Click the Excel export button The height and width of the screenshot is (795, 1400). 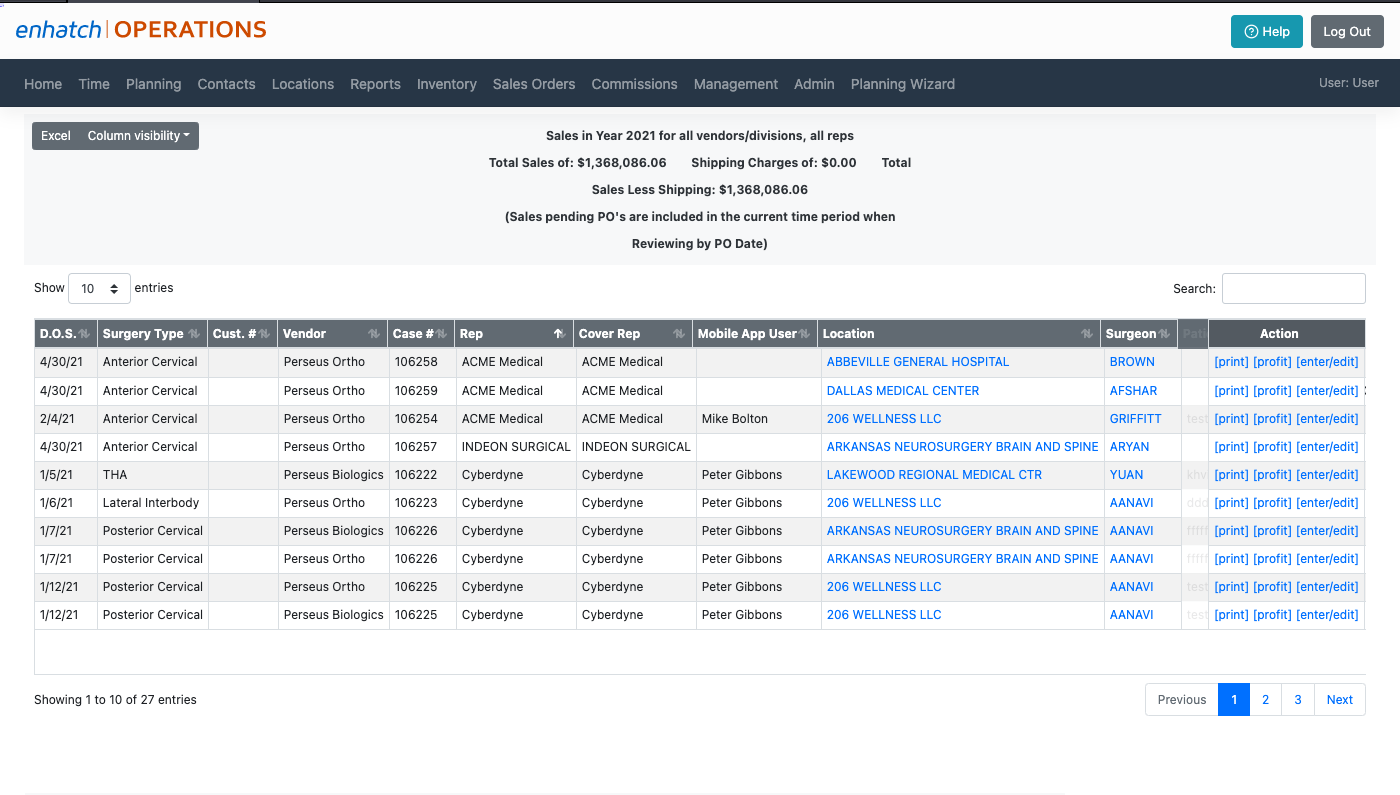click(55, 135)
